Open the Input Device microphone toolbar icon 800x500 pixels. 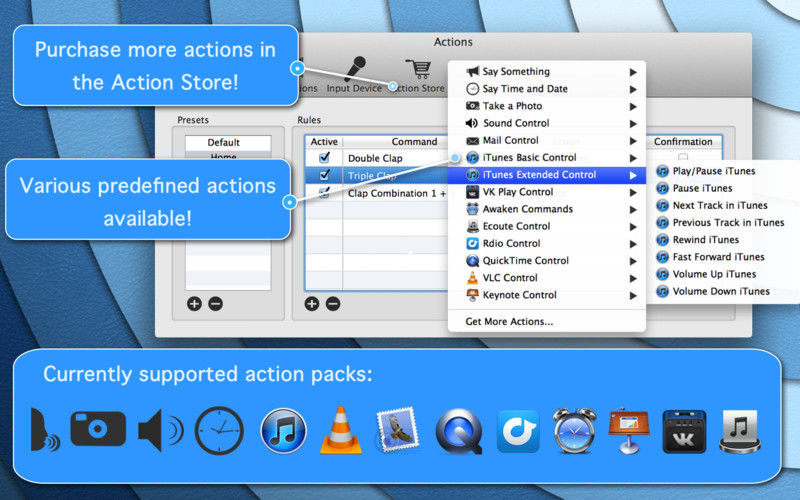pos(355,69)
